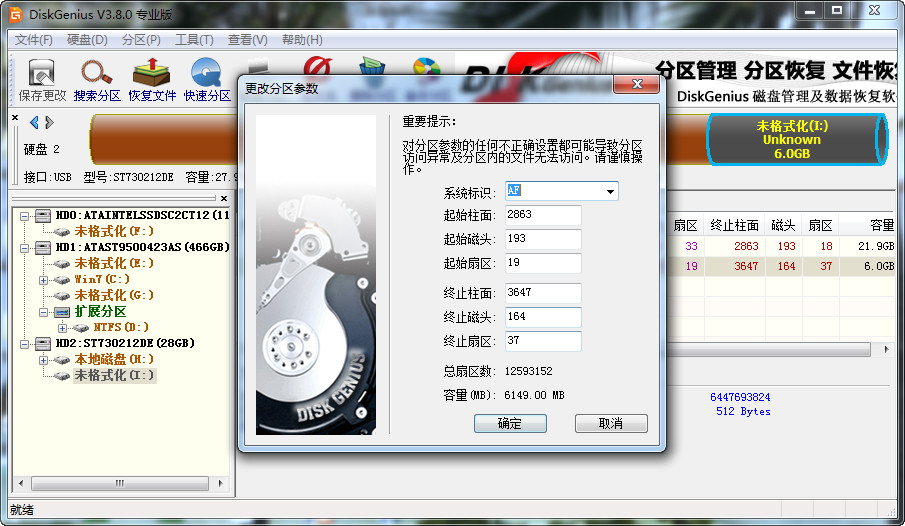Select NTFS(D:) in the disk tree
905x526 pixels.
pyautogui.click(x=121, y=327)
